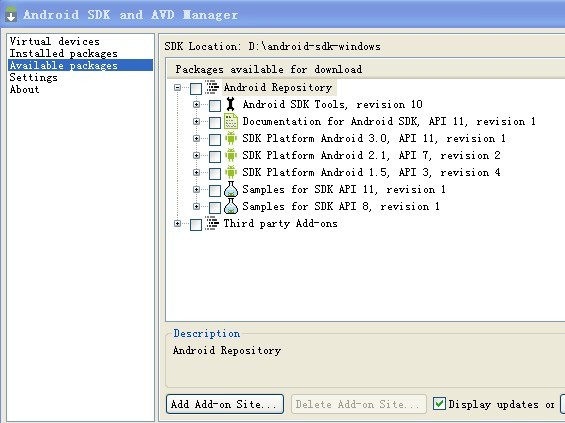The width and height of the screenshot is (565, 423).
Task: Expand Android SDK Tools revision 10 entry
Action: (x=196, y=104)
